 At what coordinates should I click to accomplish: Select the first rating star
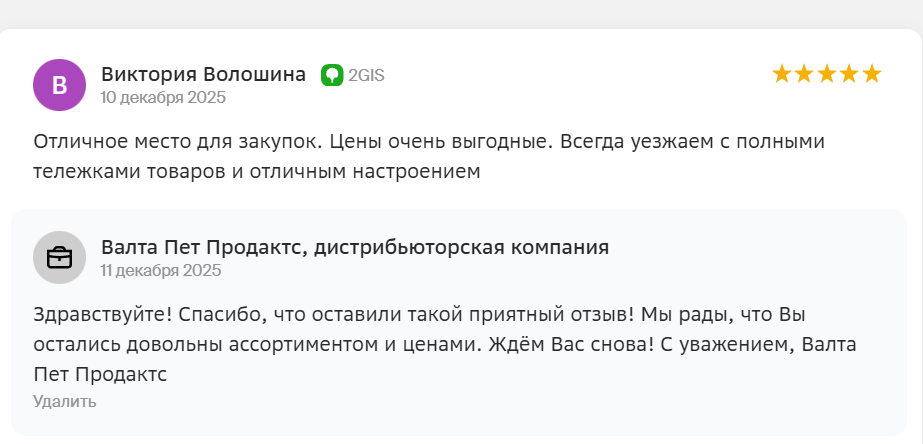pyautogui.click(x=782, y=74)
